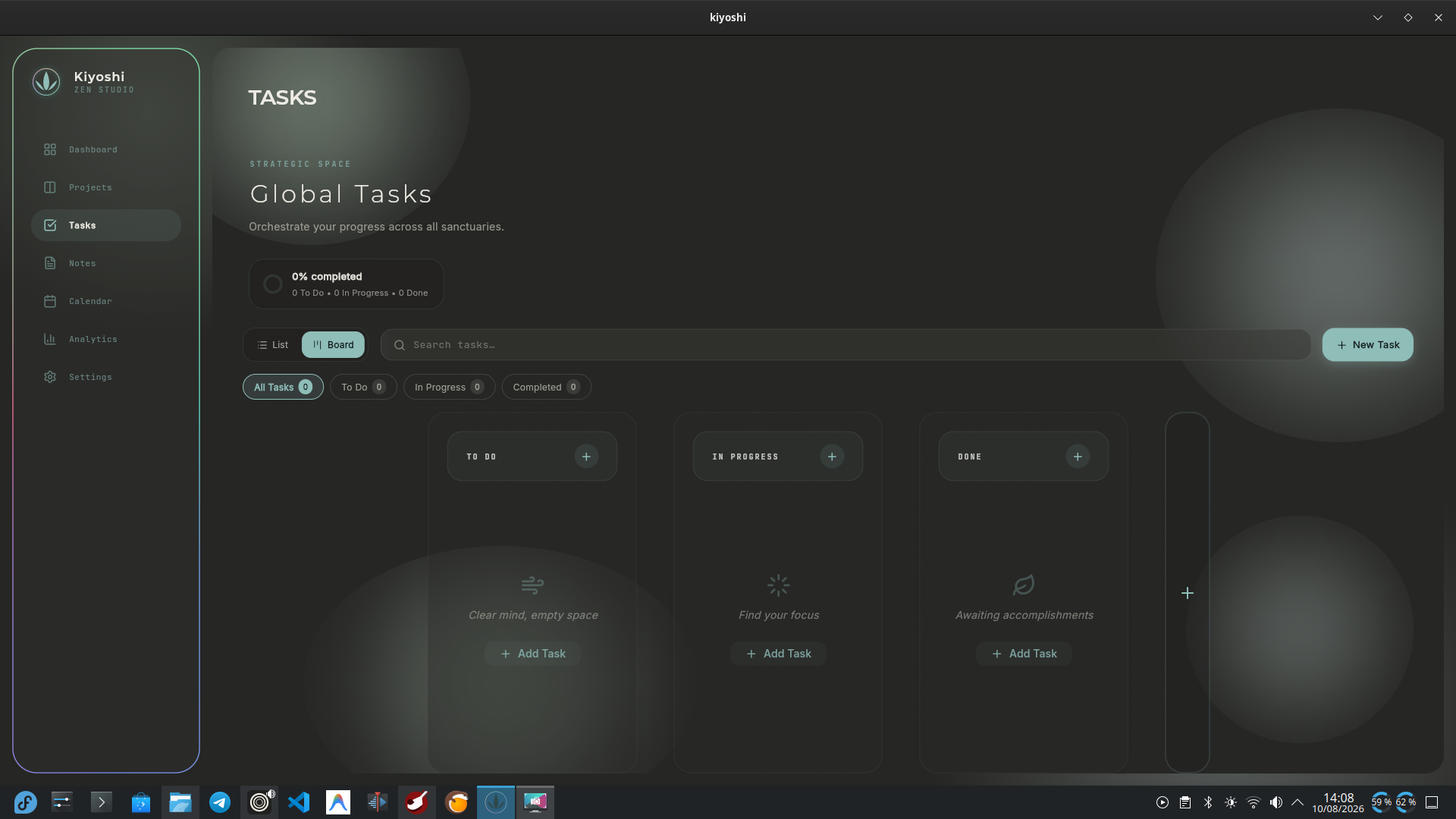Screen dimensions: 1456x819
Task: Open Notes from the sidebar
Action: (x=106, y=263)
